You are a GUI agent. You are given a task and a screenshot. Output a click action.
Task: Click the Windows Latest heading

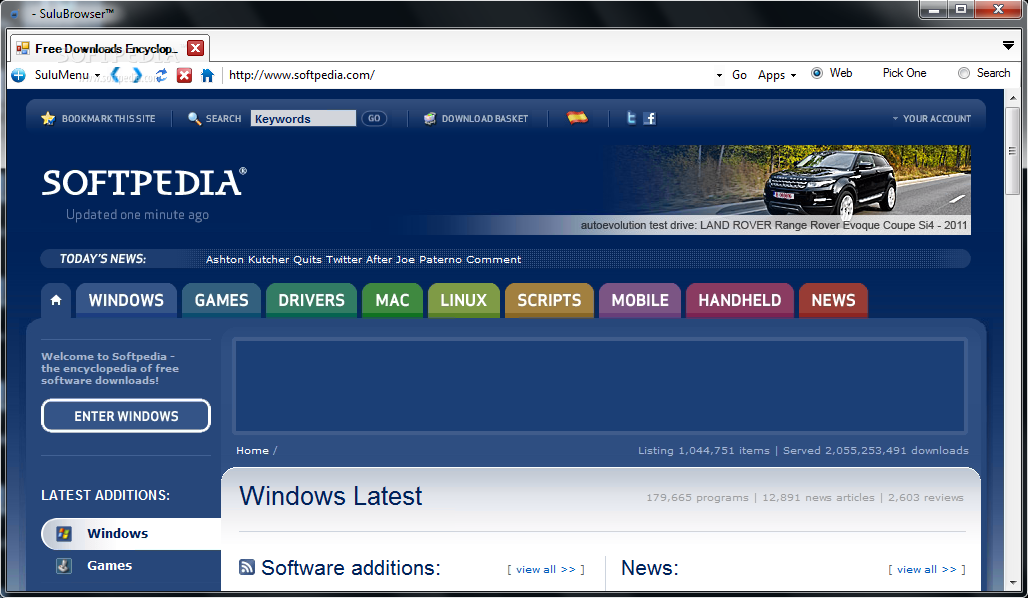click(x=330, y=496)
